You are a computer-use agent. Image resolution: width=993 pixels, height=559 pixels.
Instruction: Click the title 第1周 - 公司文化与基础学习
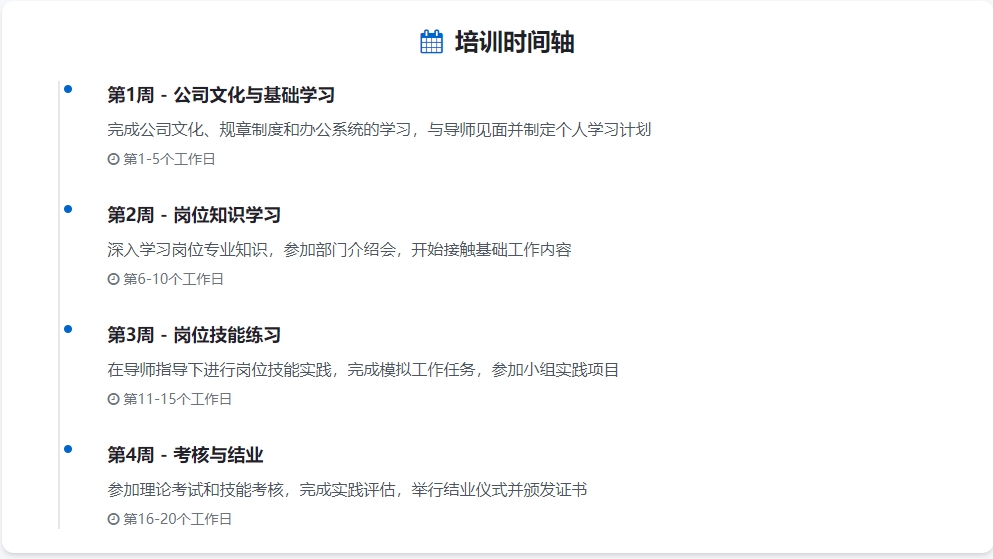[221, 95]
